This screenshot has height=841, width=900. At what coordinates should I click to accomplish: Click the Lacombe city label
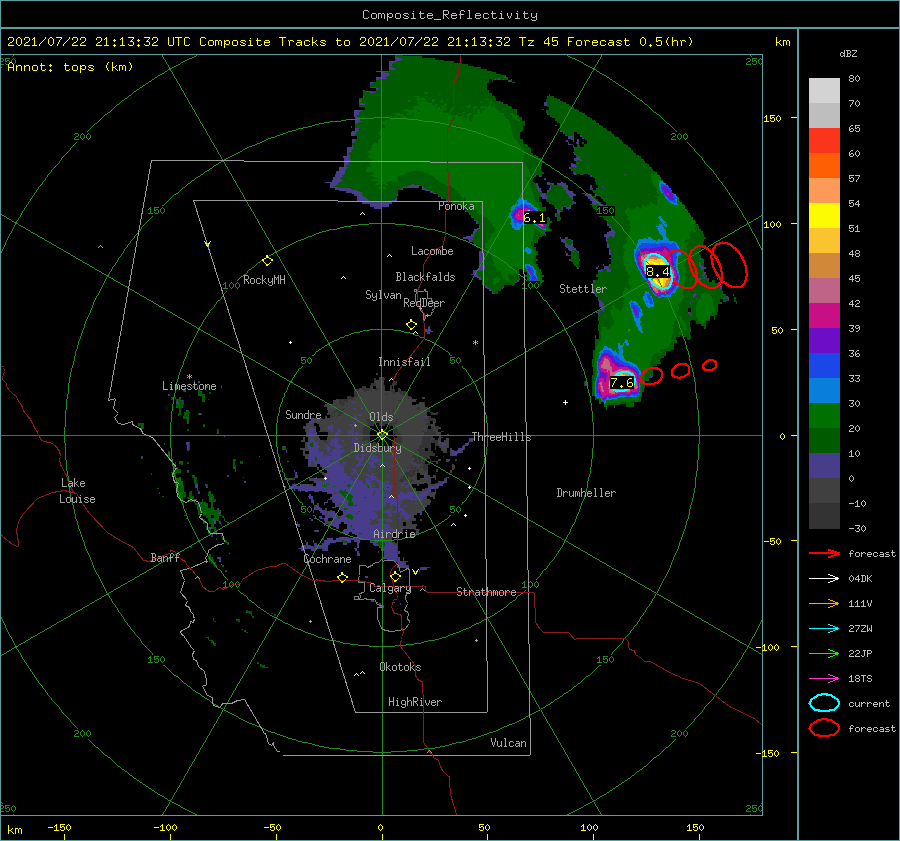pos(432,251)
